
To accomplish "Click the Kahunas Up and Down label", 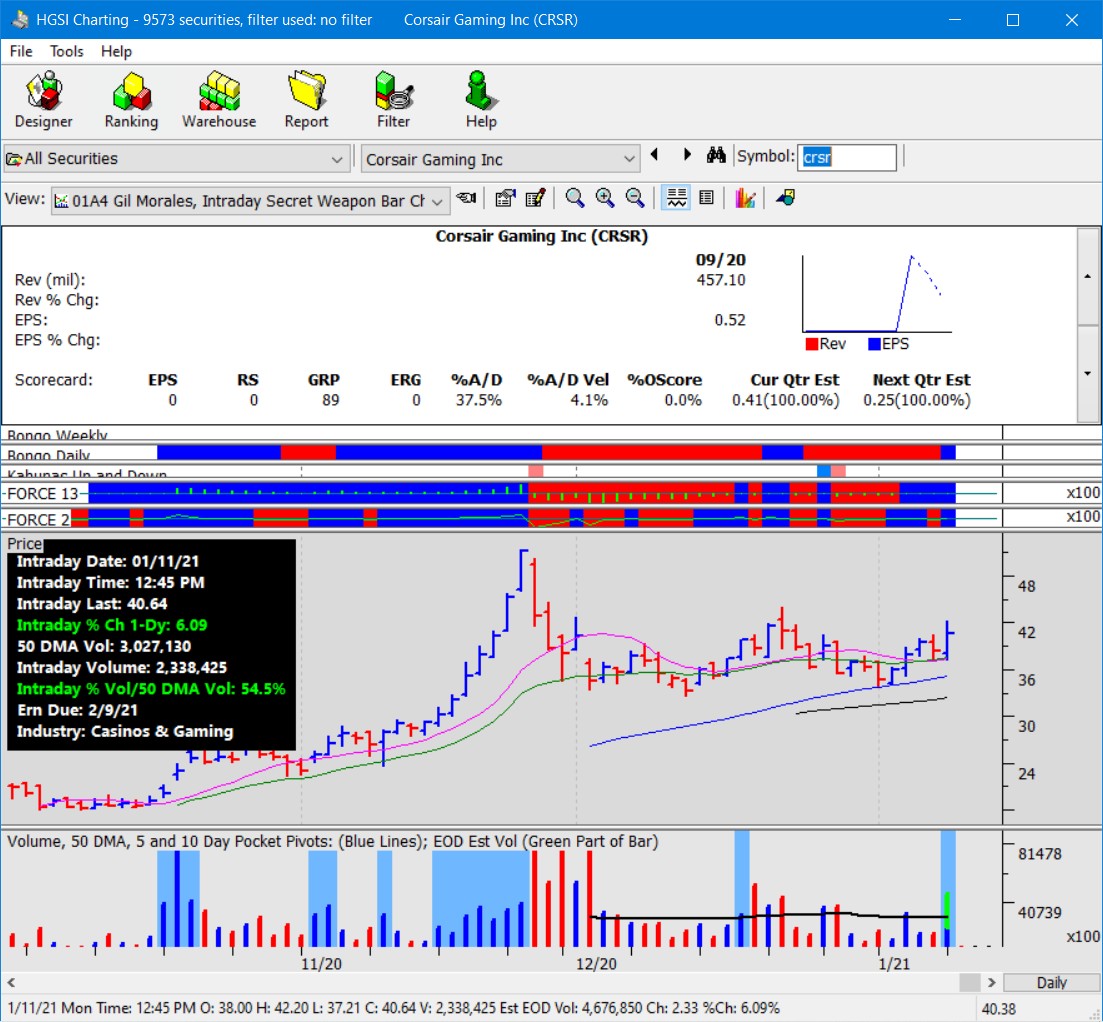I will pyautogui.click(x=87, y=474).
